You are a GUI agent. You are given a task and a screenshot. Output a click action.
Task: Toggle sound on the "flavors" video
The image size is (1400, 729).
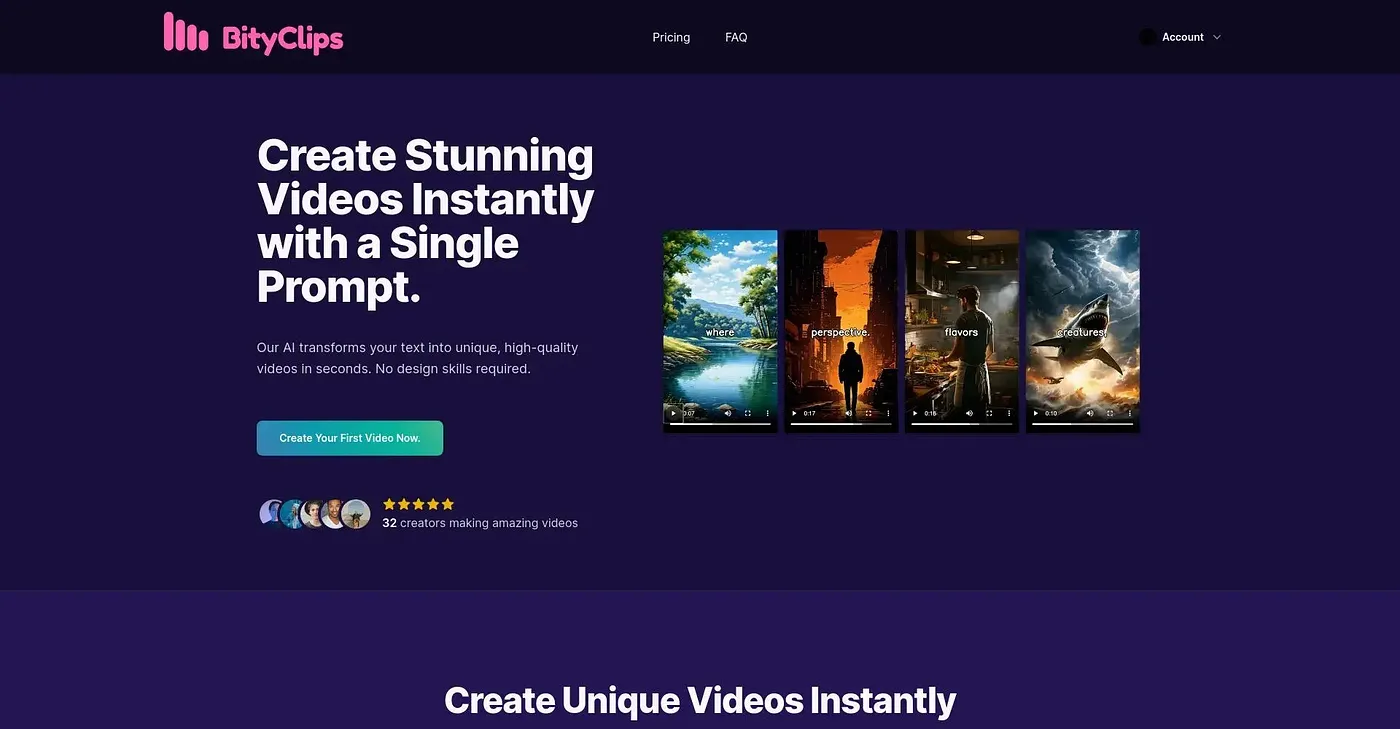(x=969, y=413)
